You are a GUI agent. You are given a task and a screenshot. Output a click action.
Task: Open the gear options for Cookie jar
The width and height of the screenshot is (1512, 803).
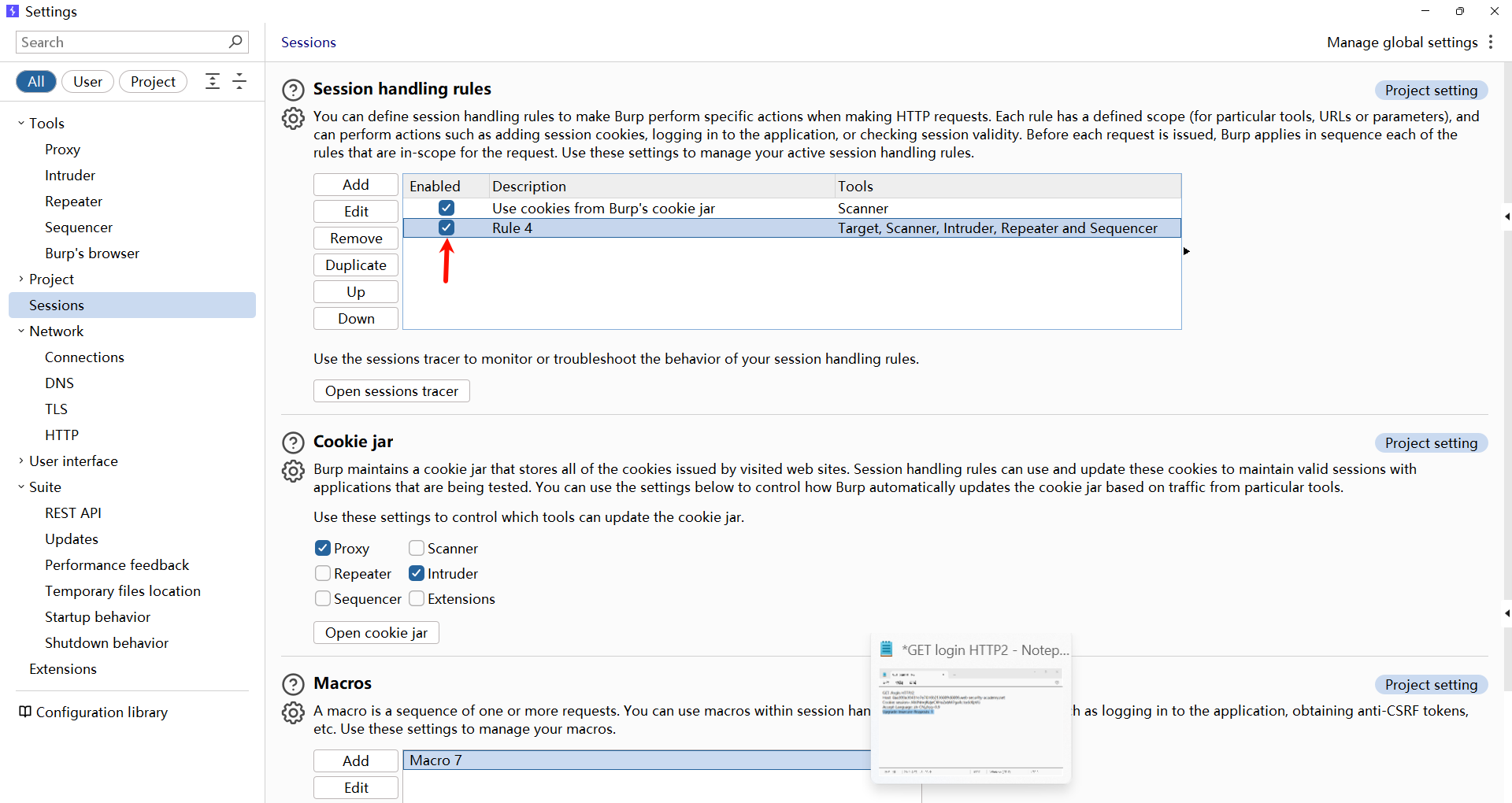[x=293, y=472]
